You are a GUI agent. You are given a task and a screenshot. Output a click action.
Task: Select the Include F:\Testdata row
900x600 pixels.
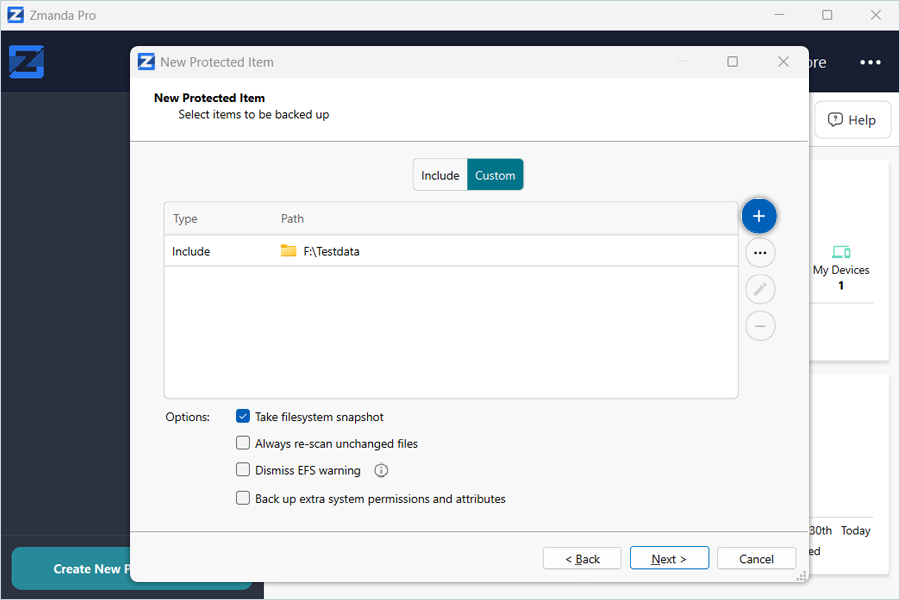point(450,252)
